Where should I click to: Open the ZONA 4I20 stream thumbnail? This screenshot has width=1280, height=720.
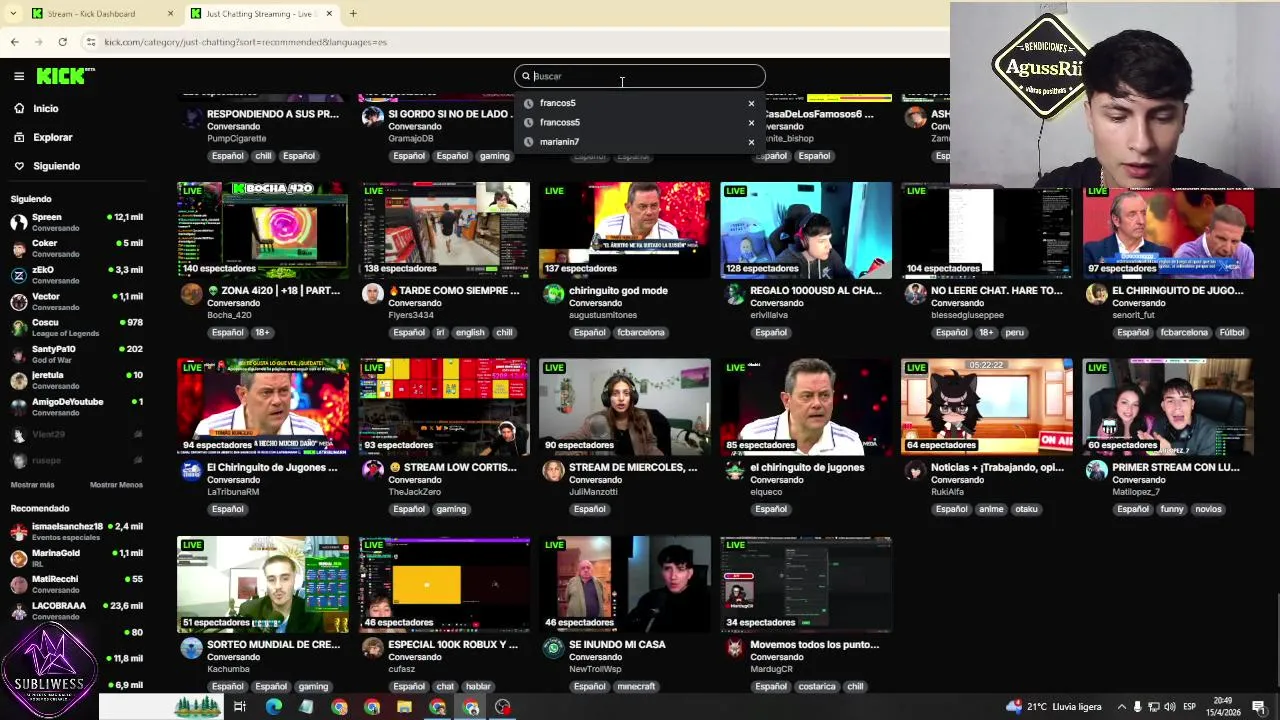(x=263, y=229)
